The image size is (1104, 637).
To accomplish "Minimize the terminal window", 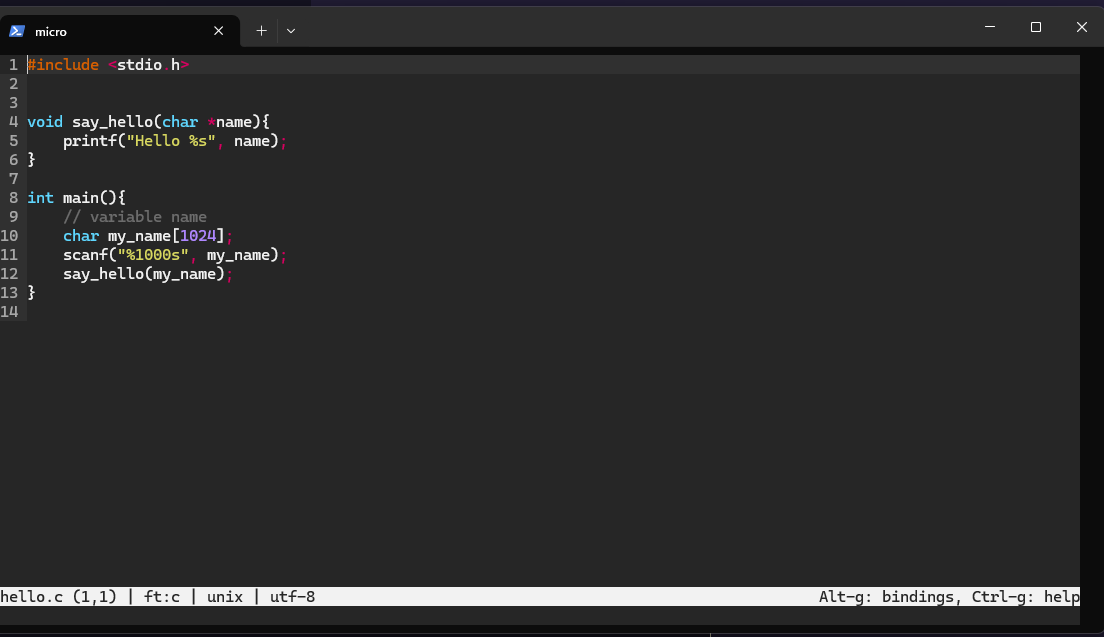I will [x=990, y=27].
